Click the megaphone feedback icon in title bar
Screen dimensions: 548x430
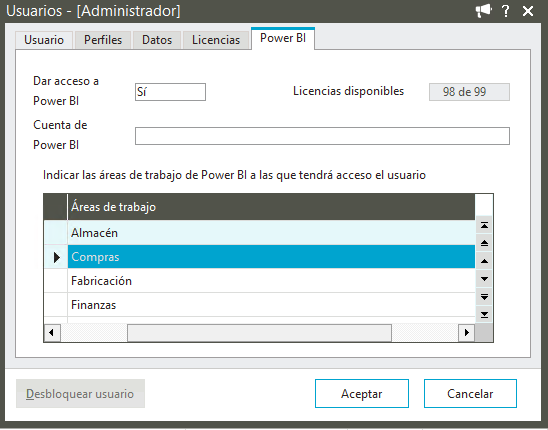click(484, 11)
